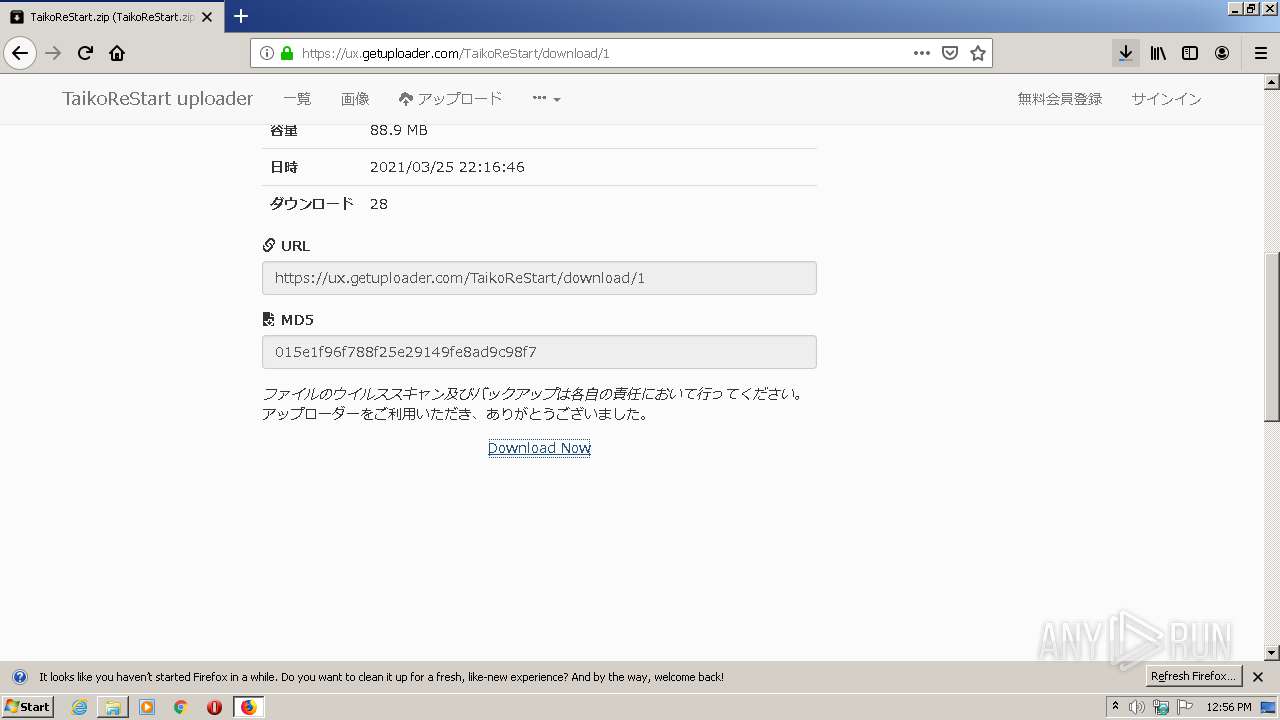
Task: Show hidden system tray icons
Action: pos(1115,707)
